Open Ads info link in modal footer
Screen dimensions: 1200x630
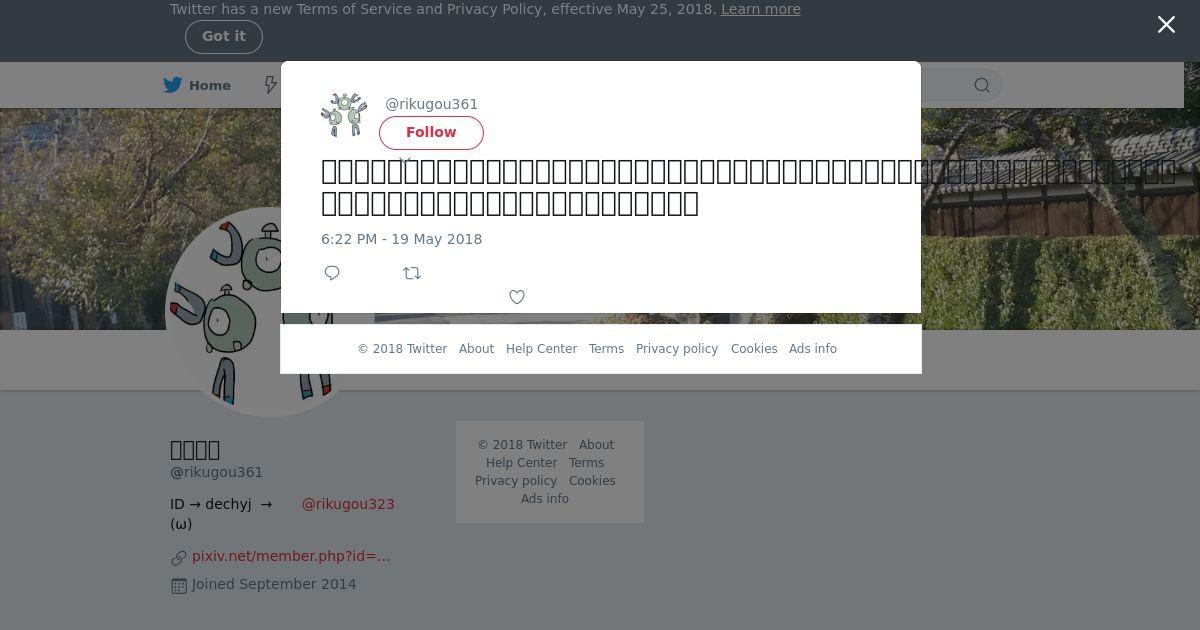[813, 349]
